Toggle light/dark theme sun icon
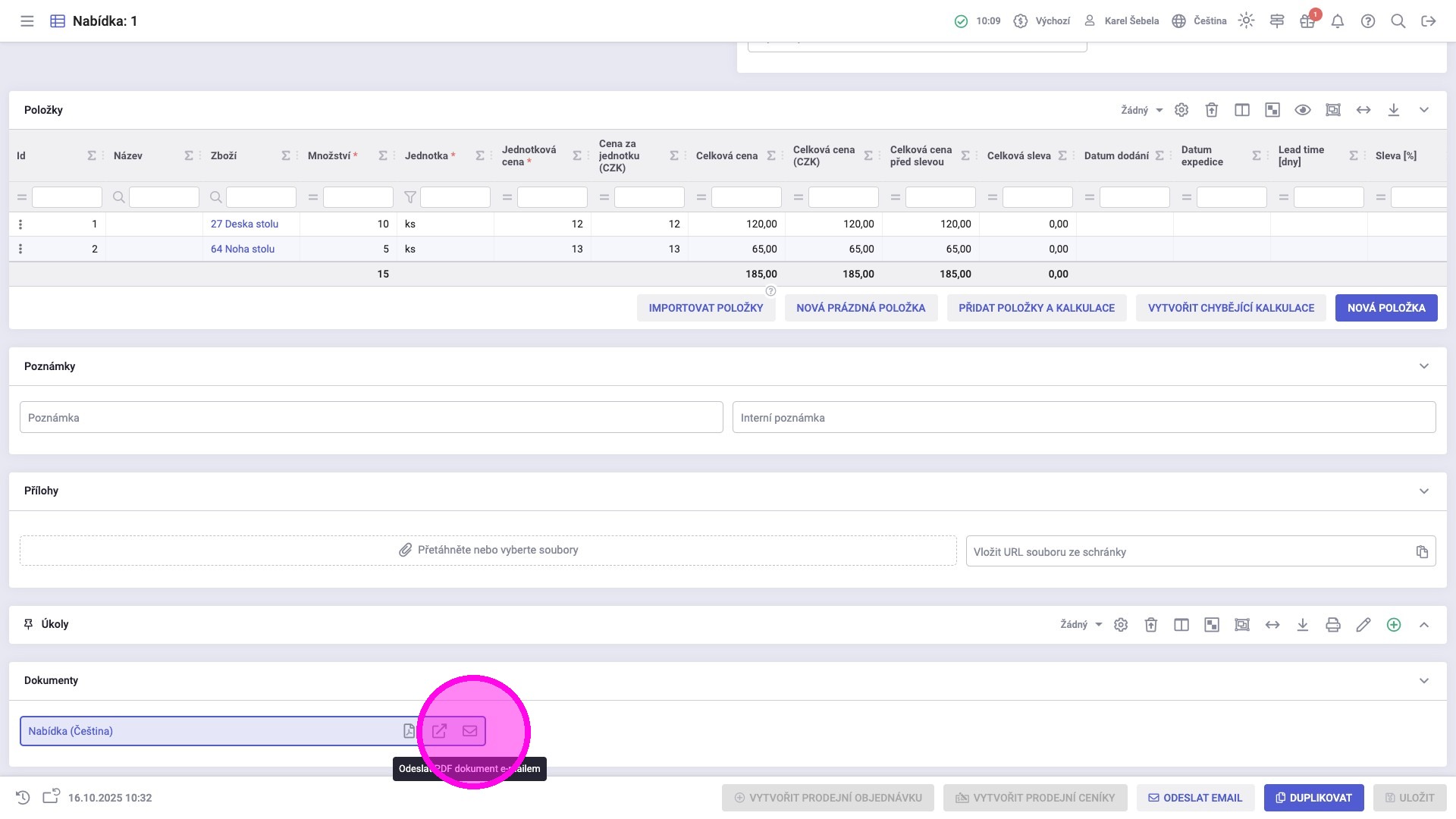This screenshot has height=819, width=1456. click(x=1246, y=21)
